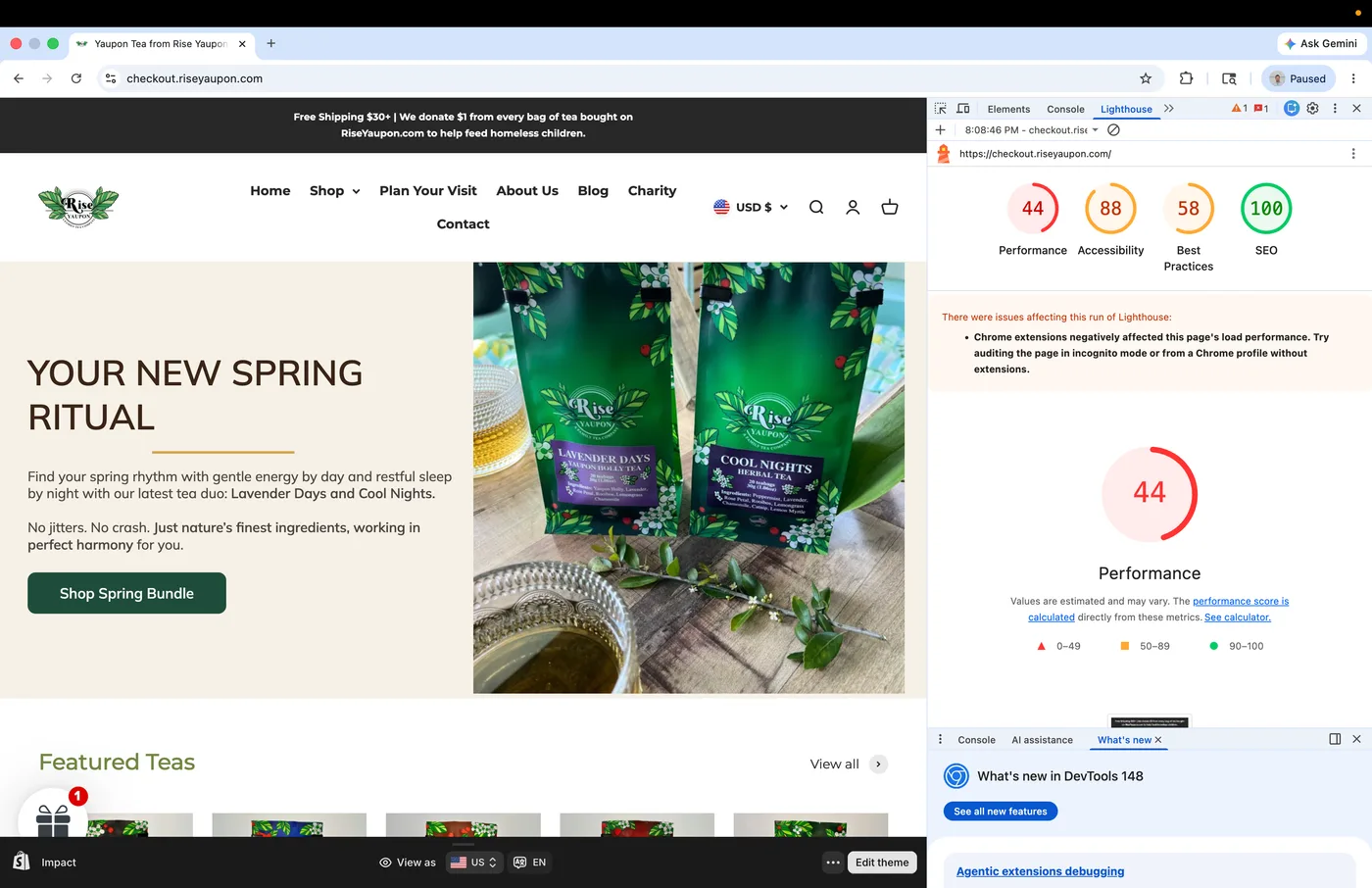Image resolution: width=1372 pixels, height=888 pixels.
Task: Close the Yaupon Tea browser tab
Action: (x=242, y=44)
